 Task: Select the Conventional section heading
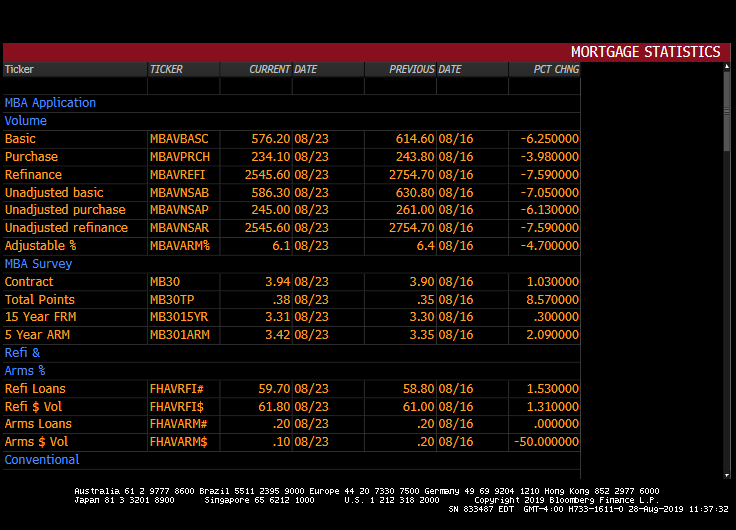pos(42,460)
